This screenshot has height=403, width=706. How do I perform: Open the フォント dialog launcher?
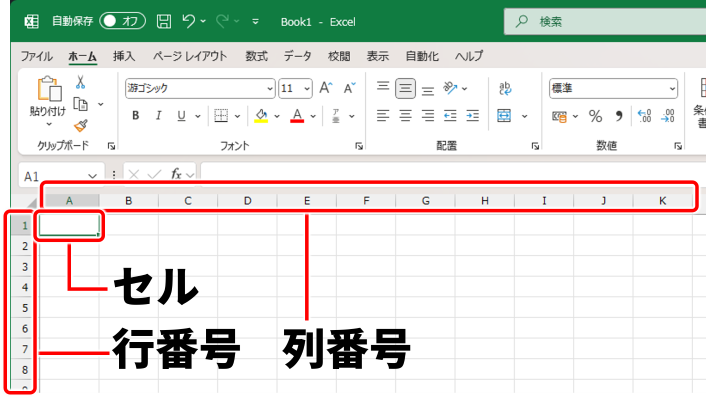[359, 146]
